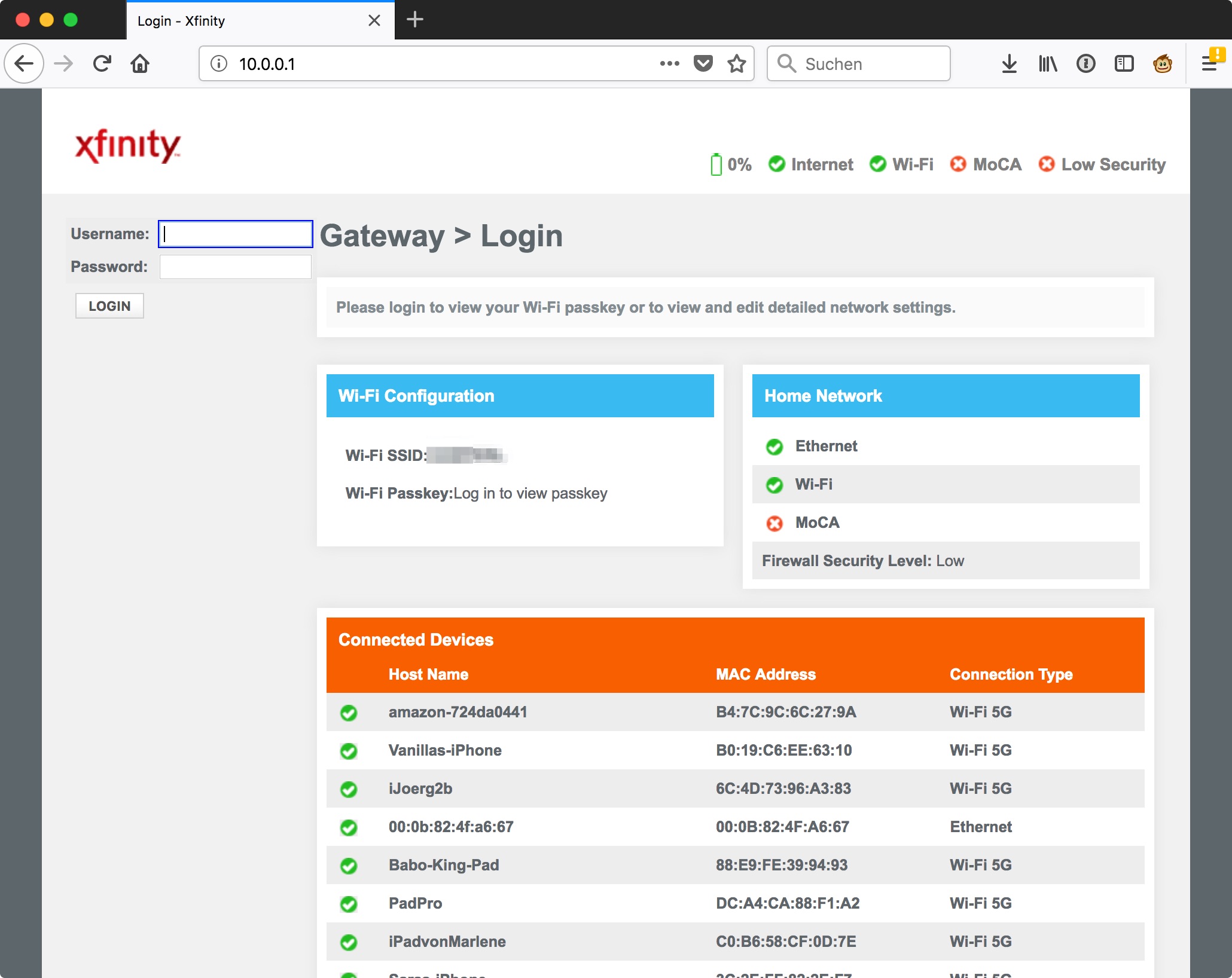Click the MoCA red X in Home Network

774,524
